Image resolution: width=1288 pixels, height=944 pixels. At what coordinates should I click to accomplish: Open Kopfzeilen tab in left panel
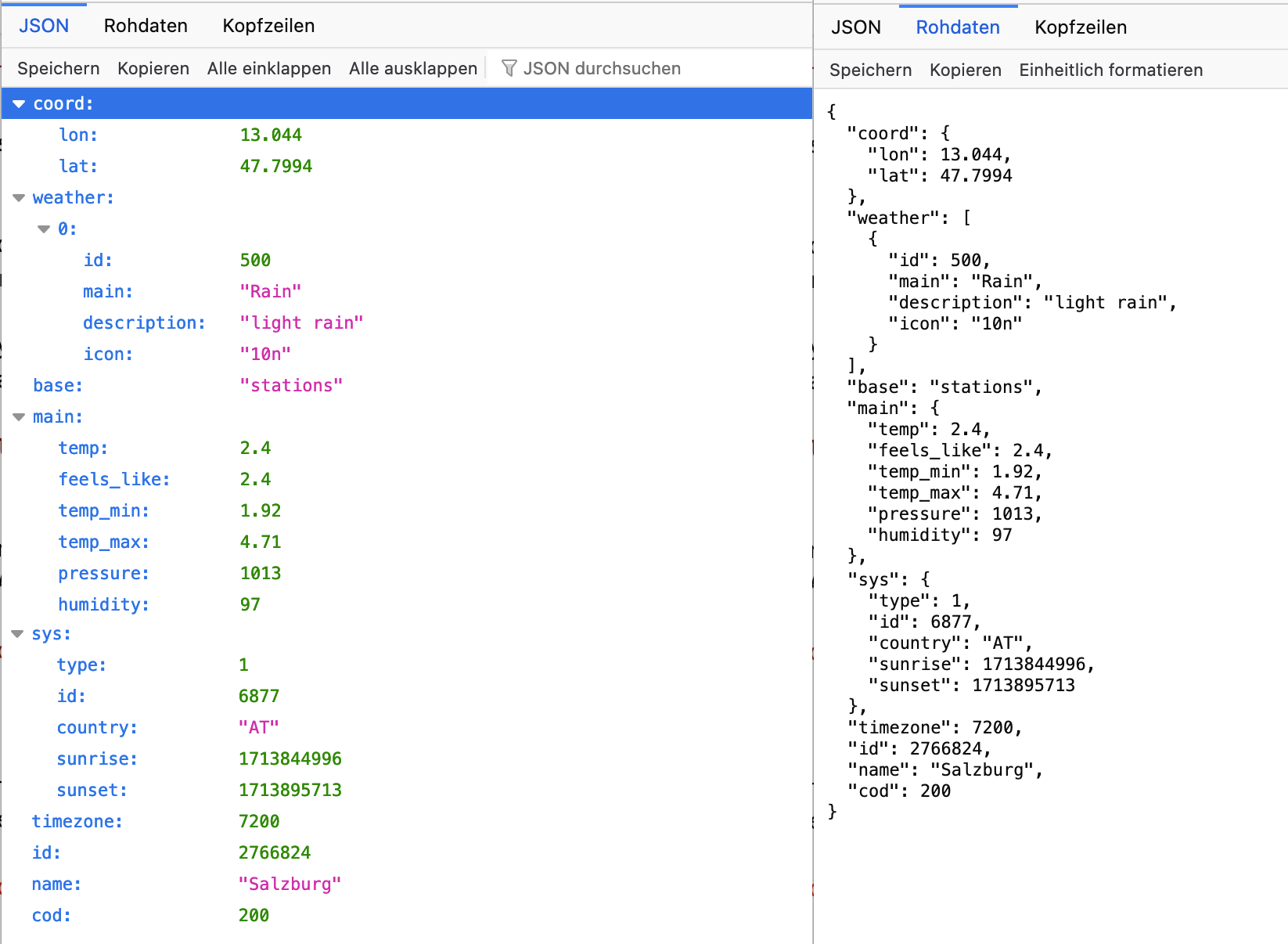(x=268, y=26)
